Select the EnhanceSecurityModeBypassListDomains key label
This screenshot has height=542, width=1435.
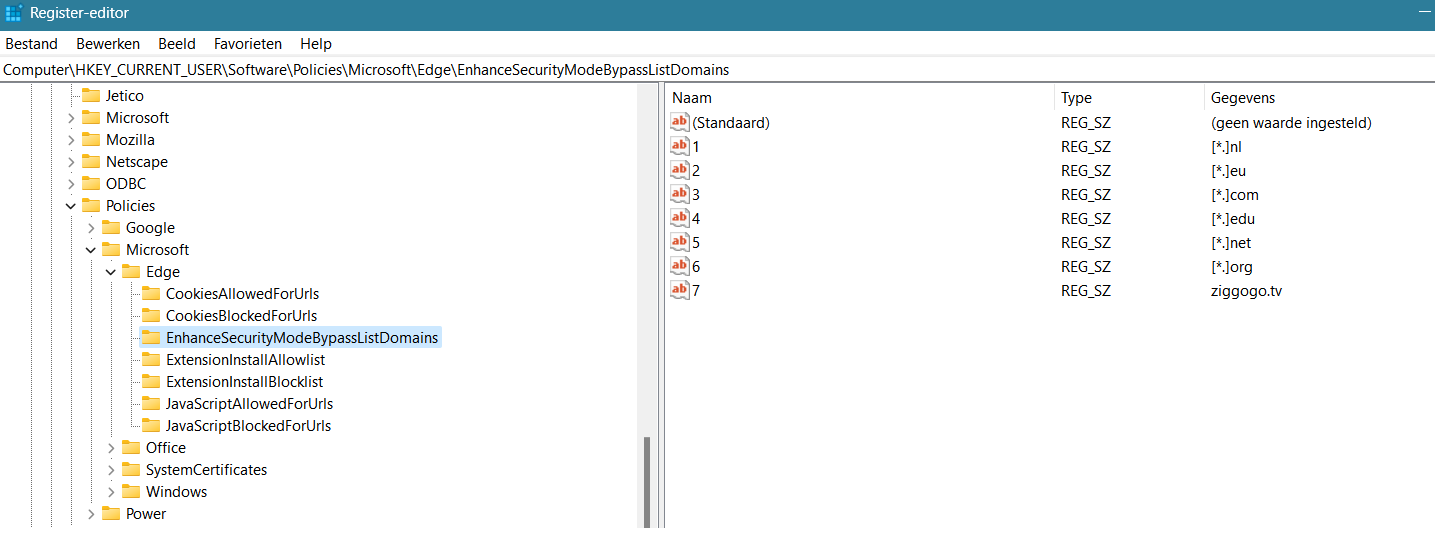302,338
